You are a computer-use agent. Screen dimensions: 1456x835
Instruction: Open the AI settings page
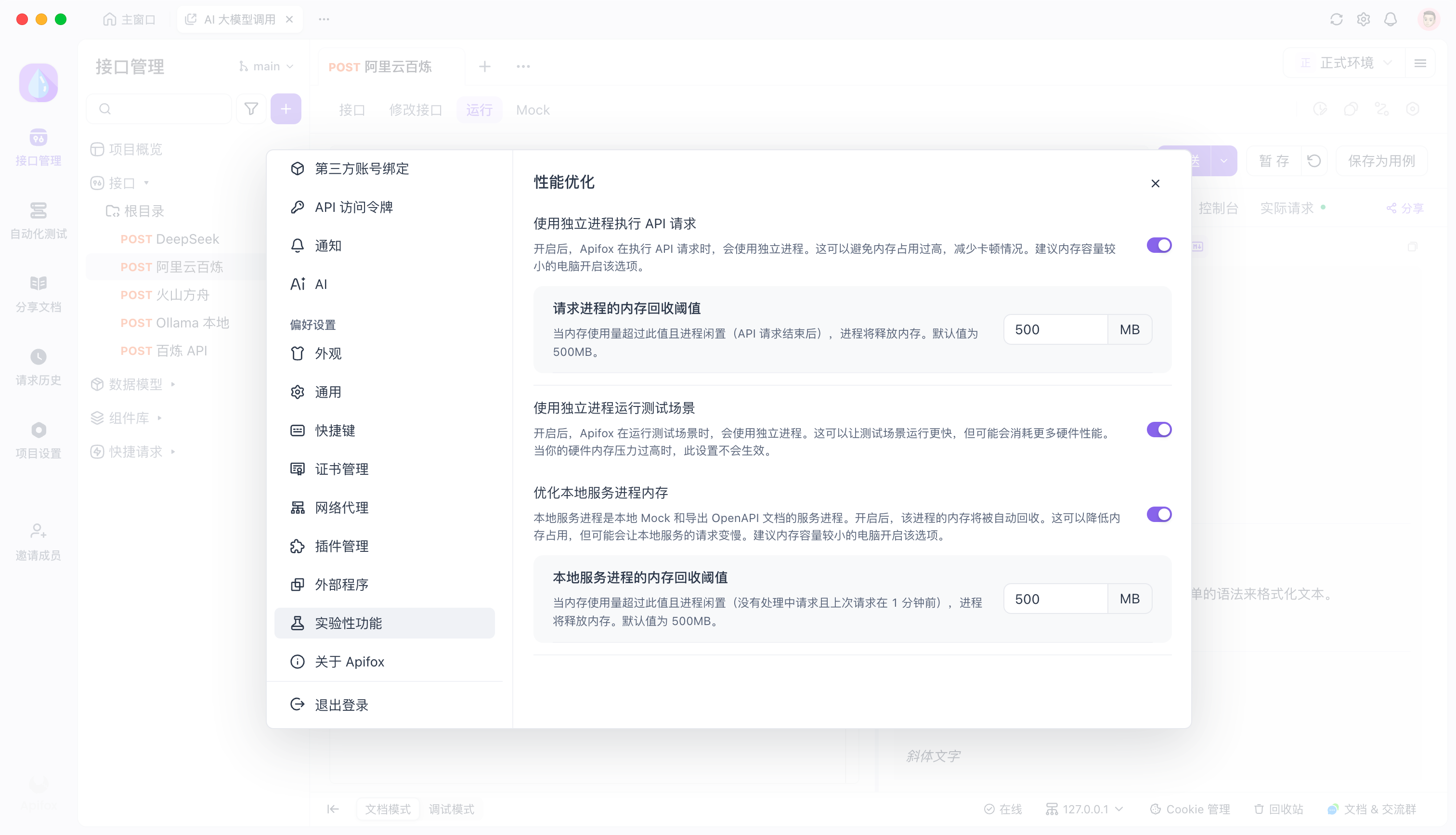point(384,284)
